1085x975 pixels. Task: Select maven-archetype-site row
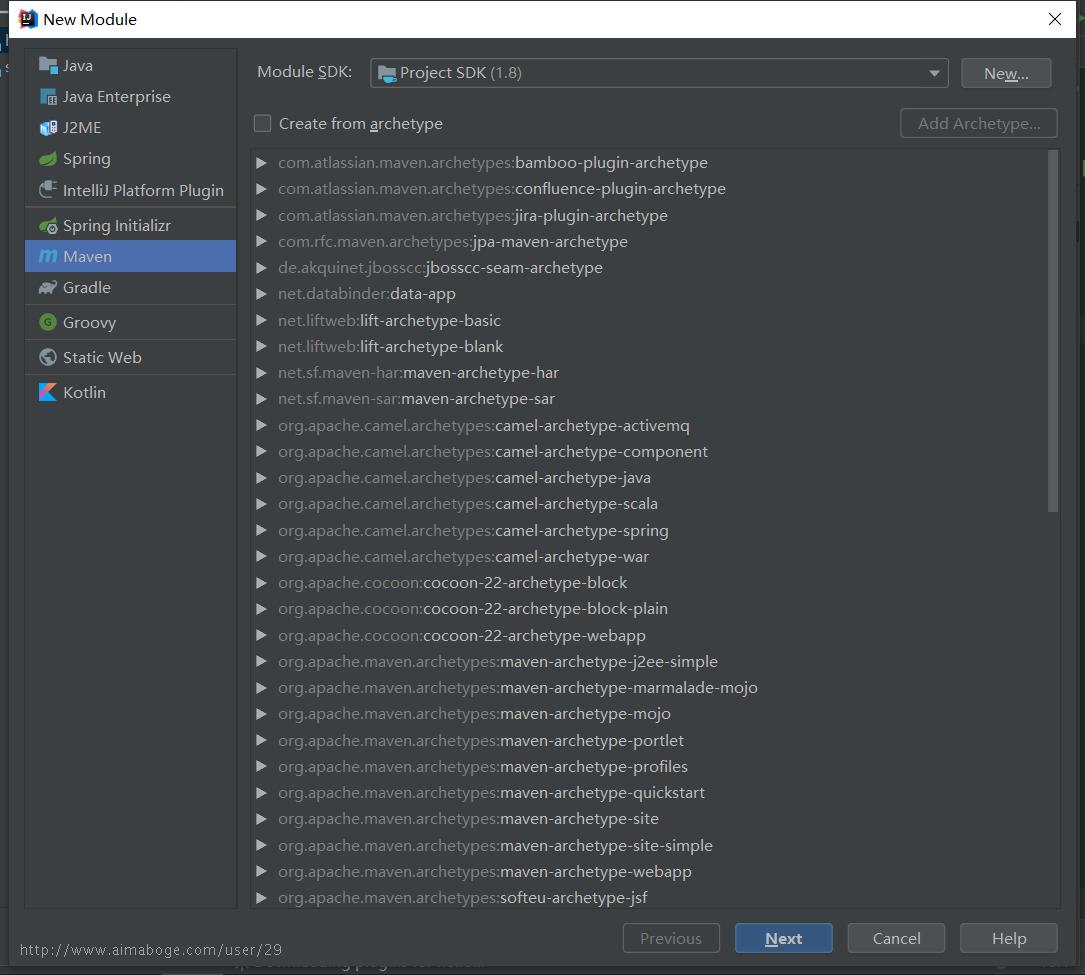click(648, 819)
